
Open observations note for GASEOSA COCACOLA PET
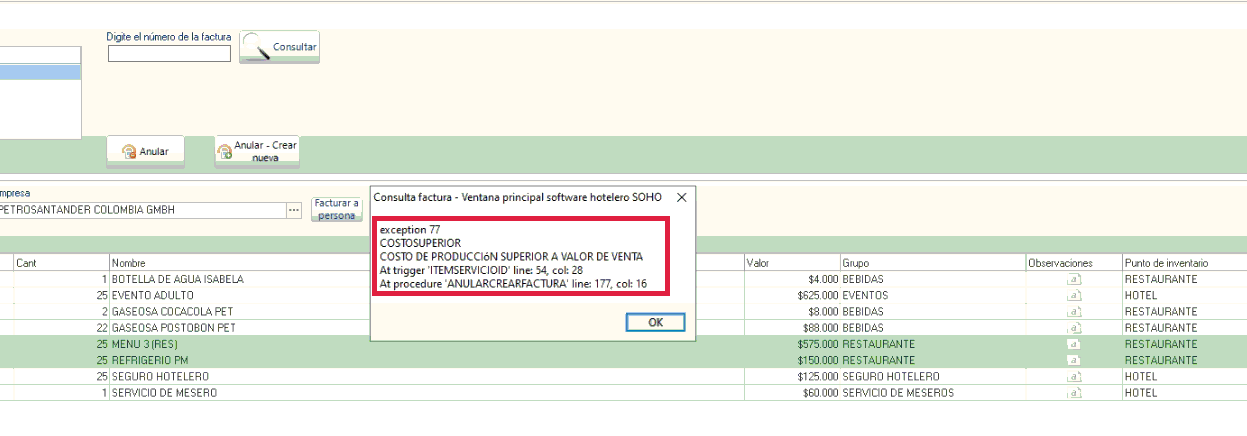click(1075, 312)
